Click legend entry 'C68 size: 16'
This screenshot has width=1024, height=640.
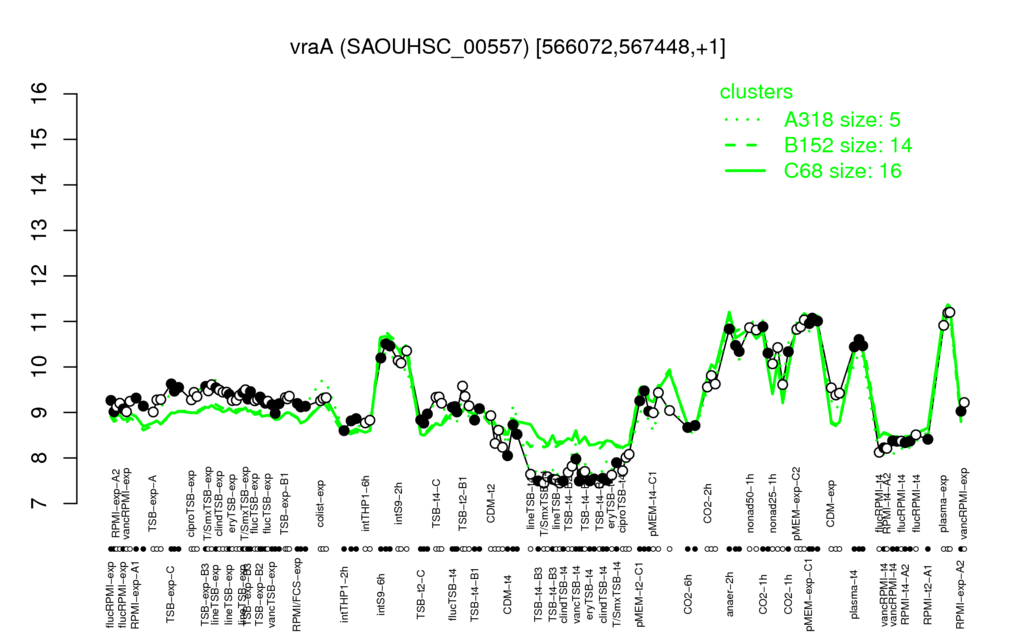point(843,171)
